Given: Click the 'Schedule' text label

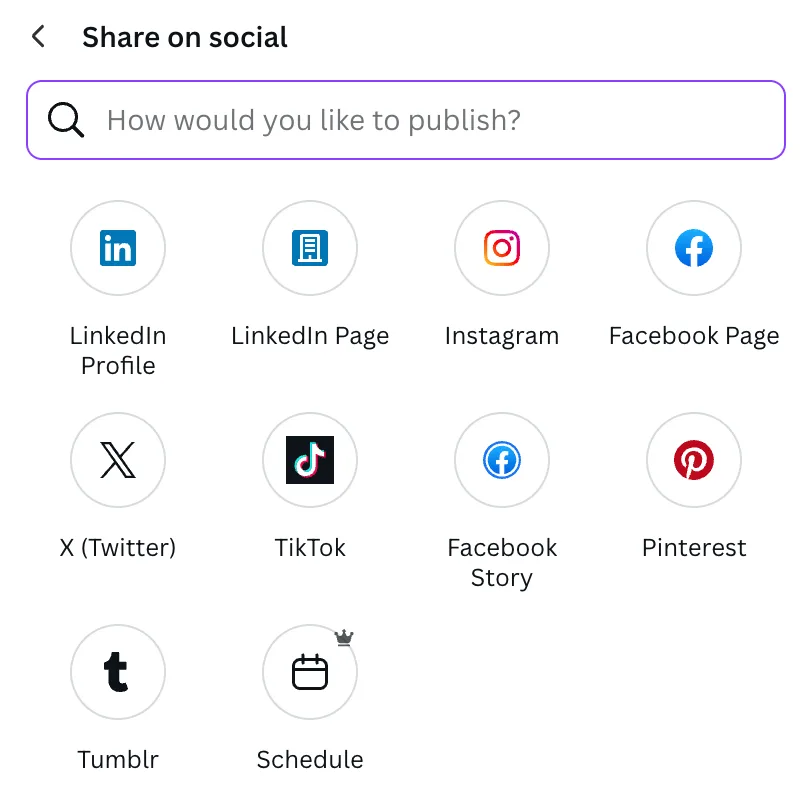Looking at the screenshot, I should (x=310, y=760).
